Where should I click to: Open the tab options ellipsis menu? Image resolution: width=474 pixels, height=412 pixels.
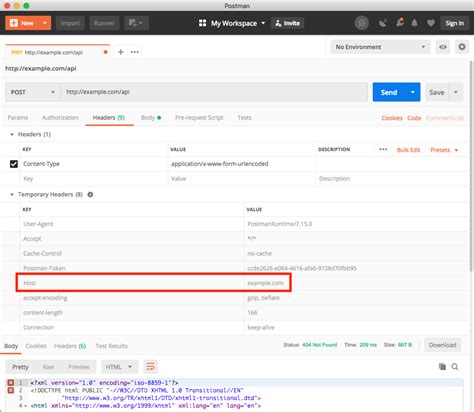click(x=135, y=52)
